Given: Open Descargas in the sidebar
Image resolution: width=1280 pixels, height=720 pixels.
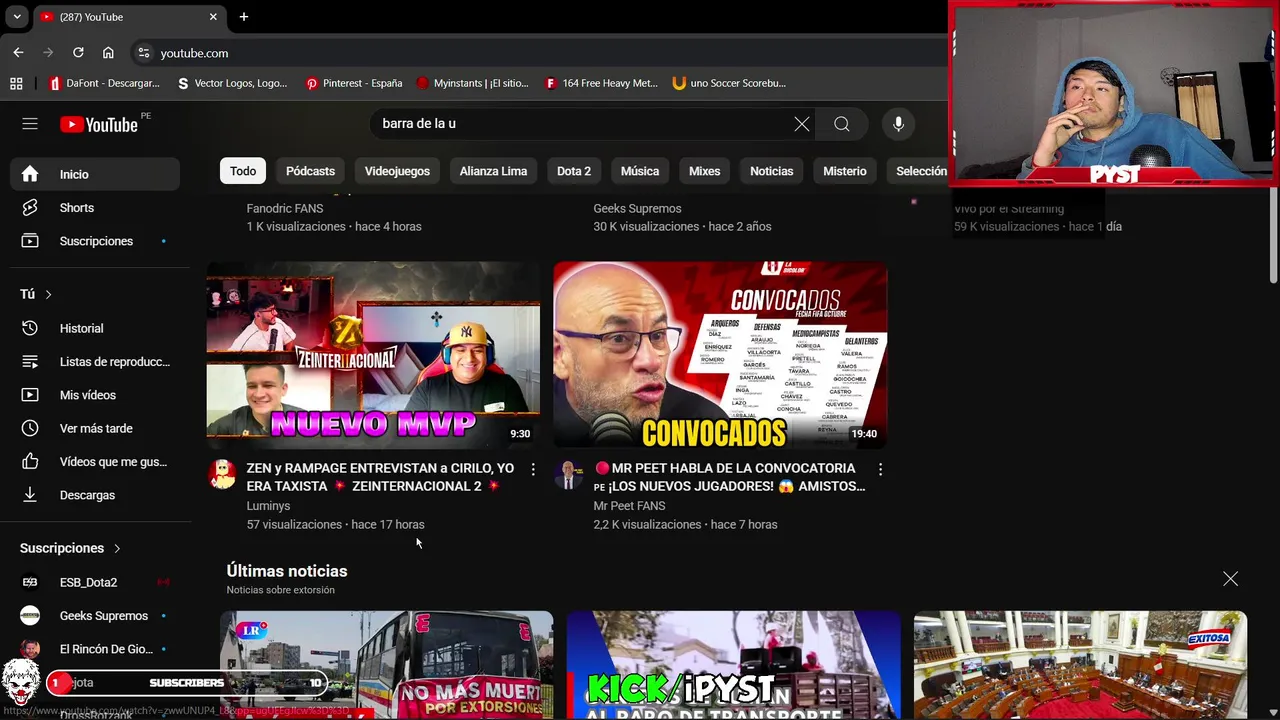Looking at the screenshot, I should [95, 495].
